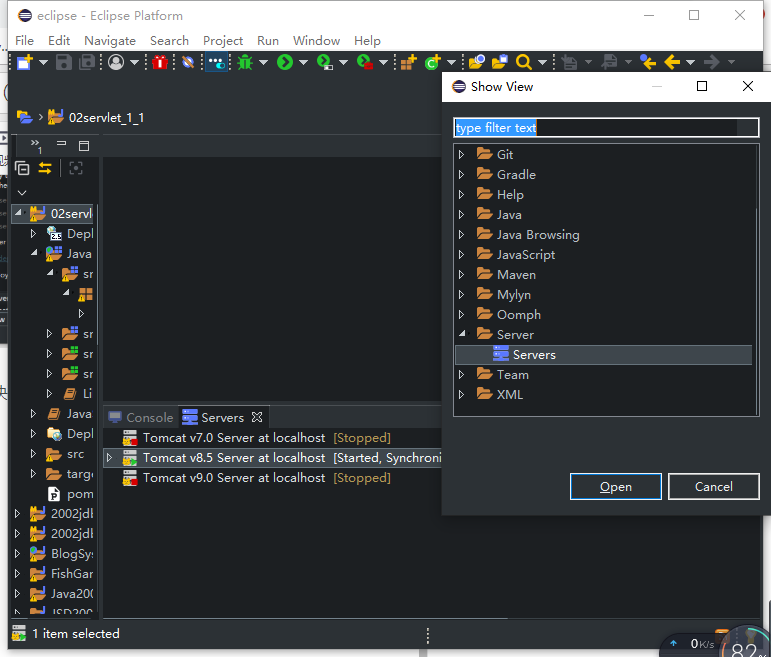Screen dimensions: 771x657
Task: Click the Skip All Breakpoints icon
Action: [188, 62]
